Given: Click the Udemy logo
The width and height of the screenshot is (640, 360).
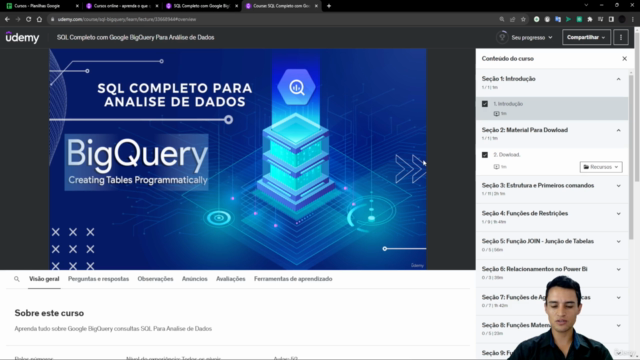Looking at the screenshot, I should click(22, 37).
